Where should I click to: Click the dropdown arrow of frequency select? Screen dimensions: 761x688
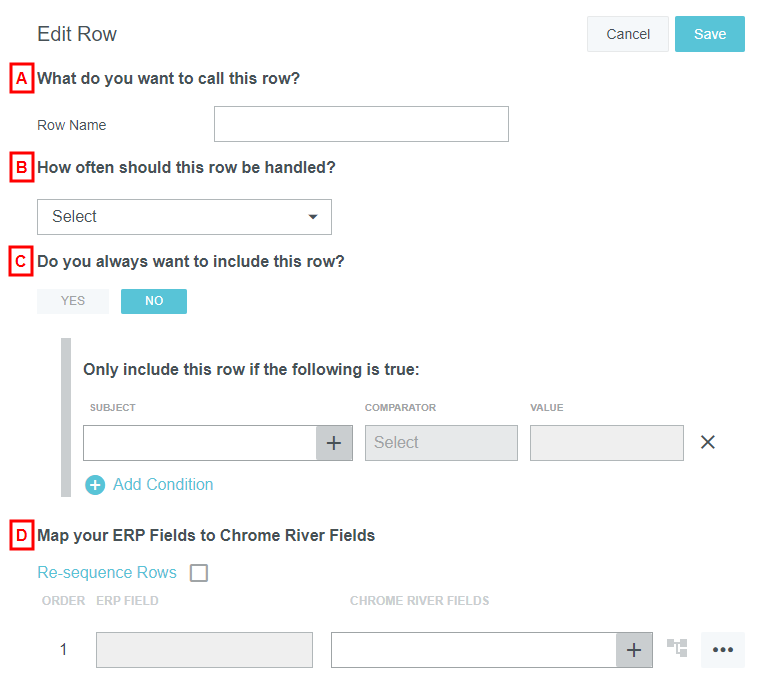(313, 217)
